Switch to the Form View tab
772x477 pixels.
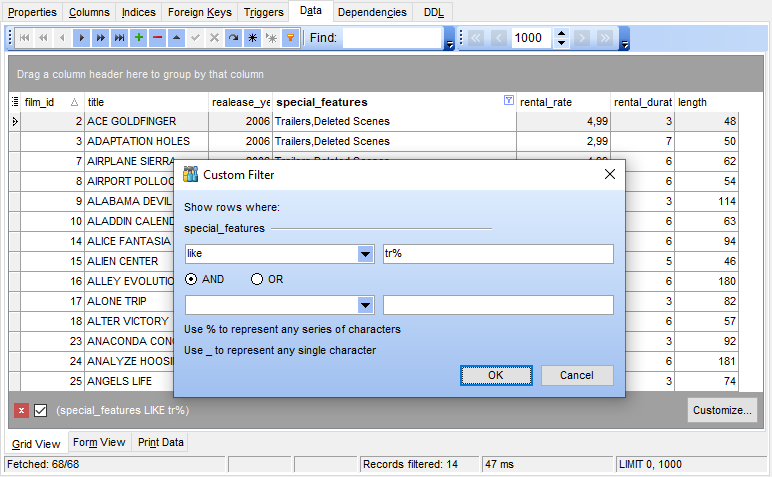coord(99,443)
